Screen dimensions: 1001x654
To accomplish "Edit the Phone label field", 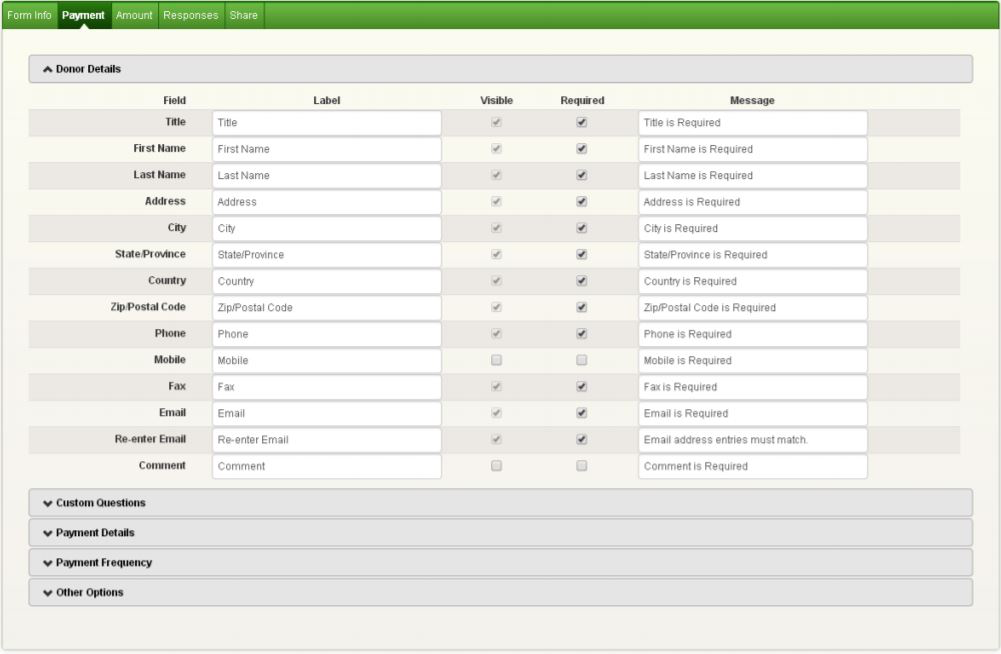I will click(327, 334).
